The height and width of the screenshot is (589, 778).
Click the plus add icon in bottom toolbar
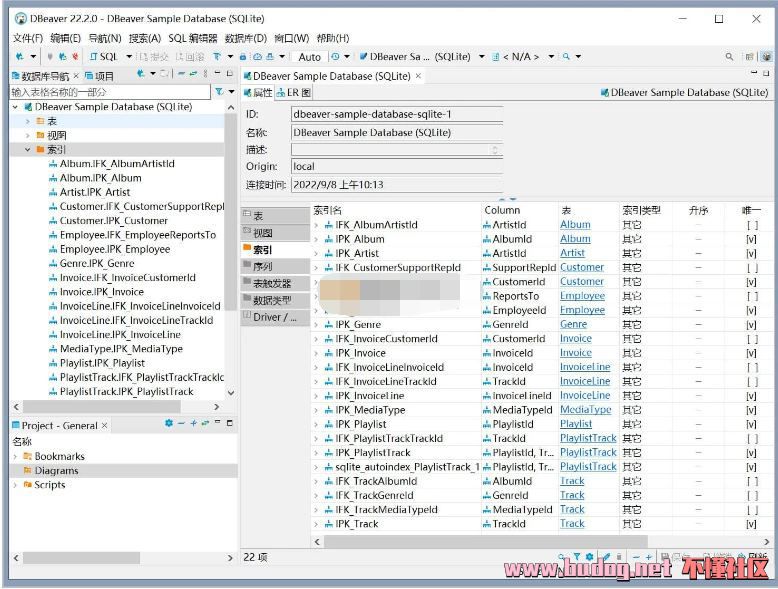(648, 557)
